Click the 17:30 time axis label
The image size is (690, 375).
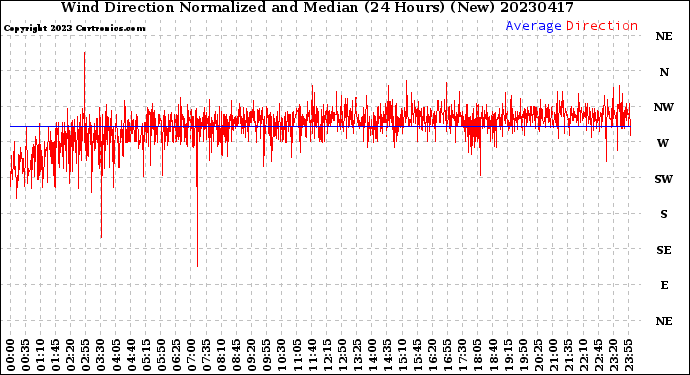pos(462,355)
